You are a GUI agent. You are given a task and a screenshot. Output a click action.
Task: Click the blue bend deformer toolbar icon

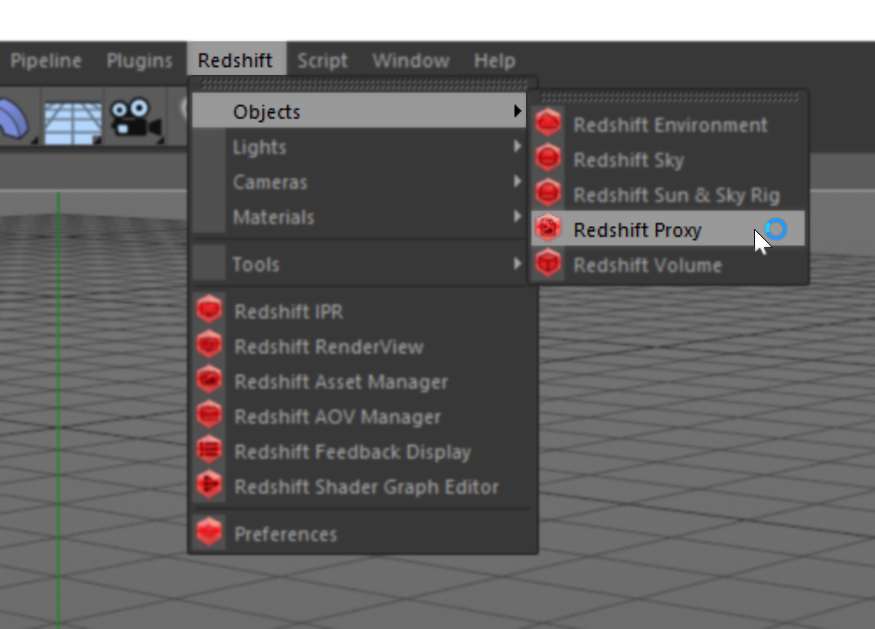pos(15,119)
